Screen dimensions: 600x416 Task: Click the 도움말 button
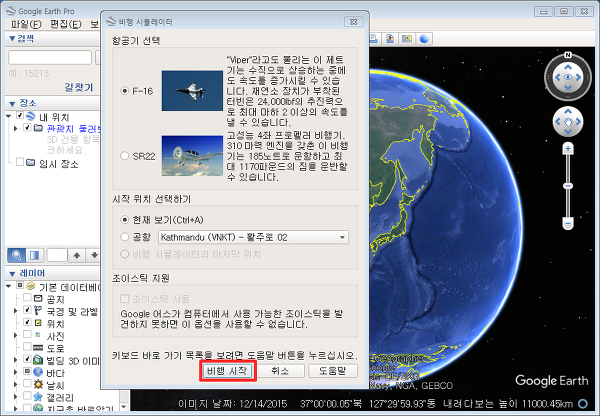coord(333,370)
